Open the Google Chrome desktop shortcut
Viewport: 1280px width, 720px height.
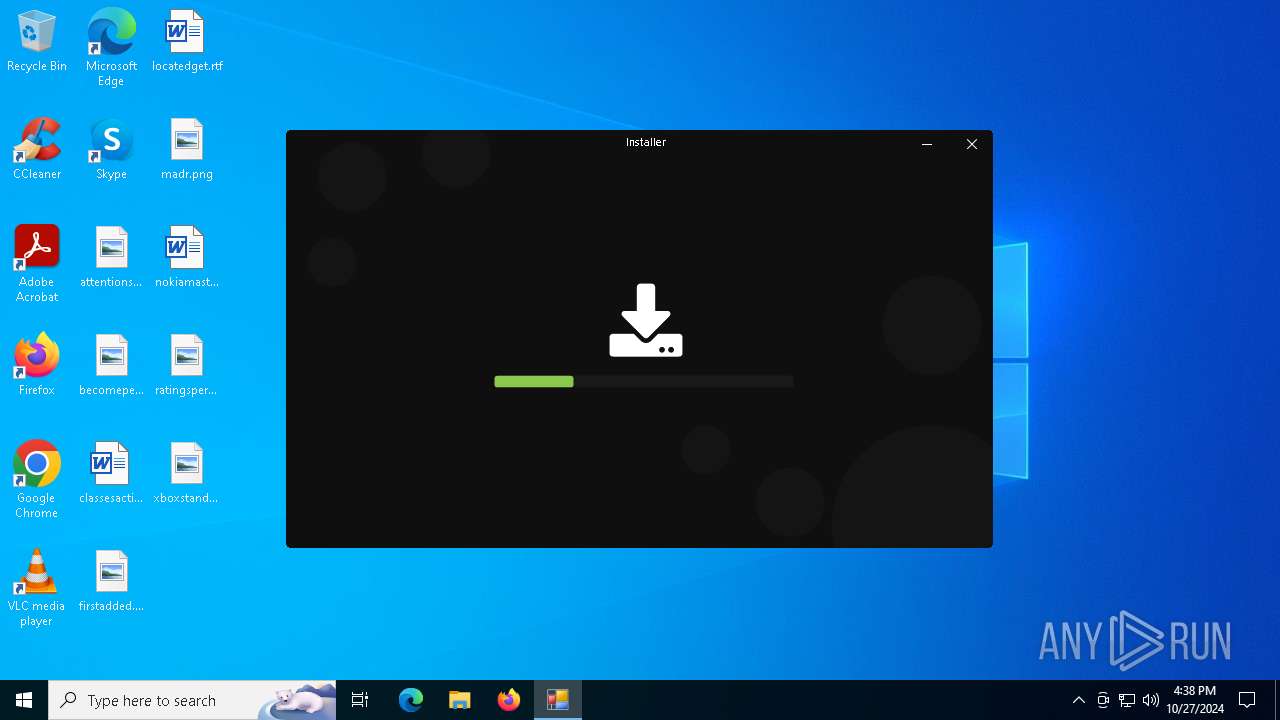37,480
